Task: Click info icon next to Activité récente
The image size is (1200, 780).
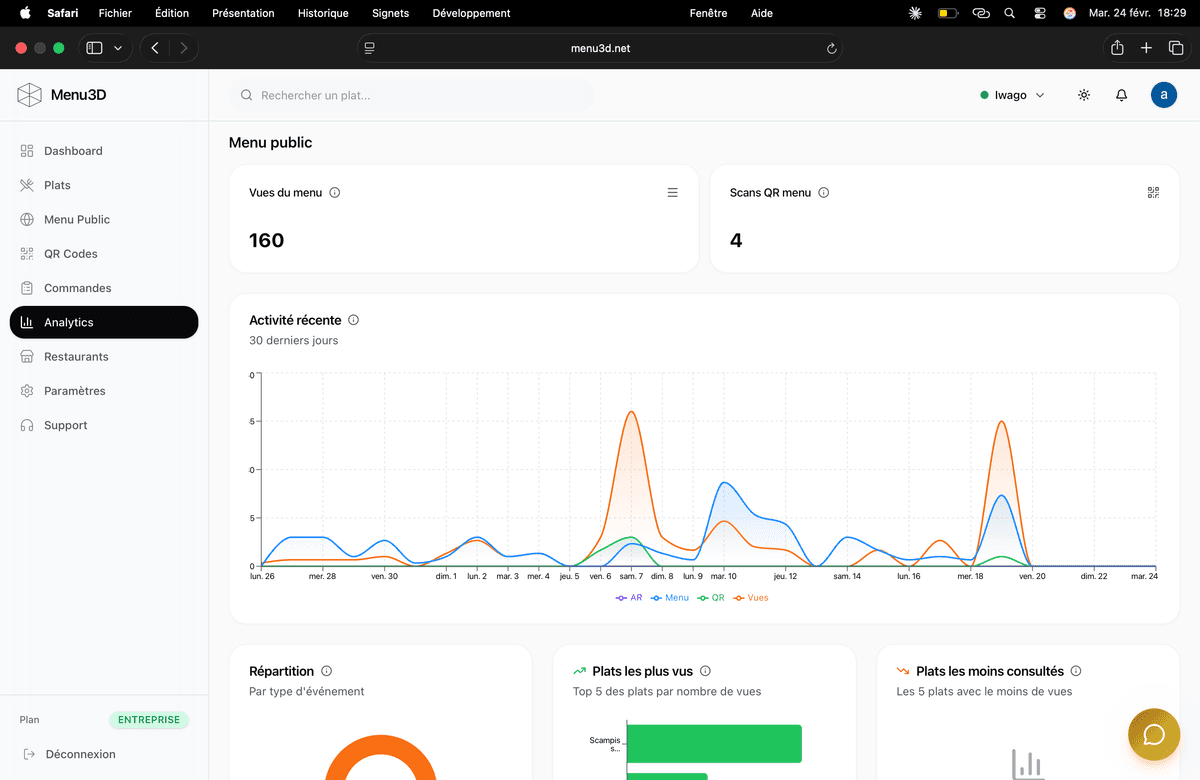Action: pos(354,320)
